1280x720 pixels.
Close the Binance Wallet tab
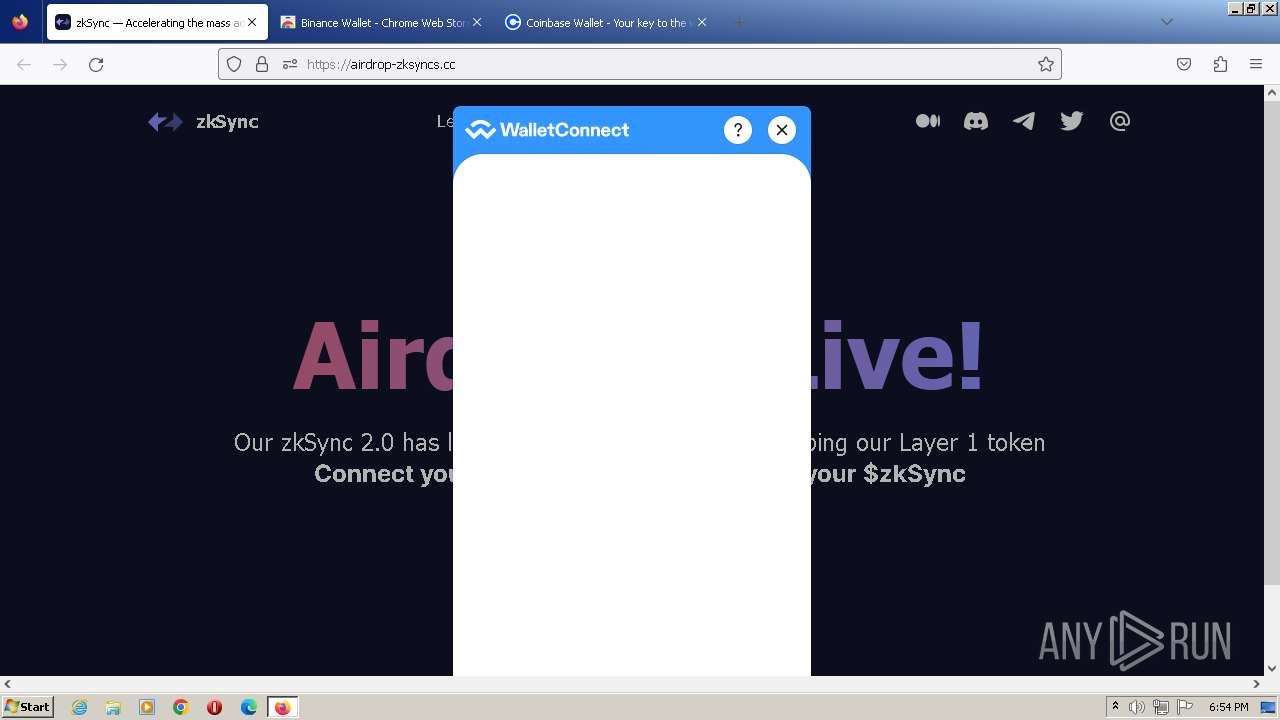pyautogui.click(x=477, y=22)
